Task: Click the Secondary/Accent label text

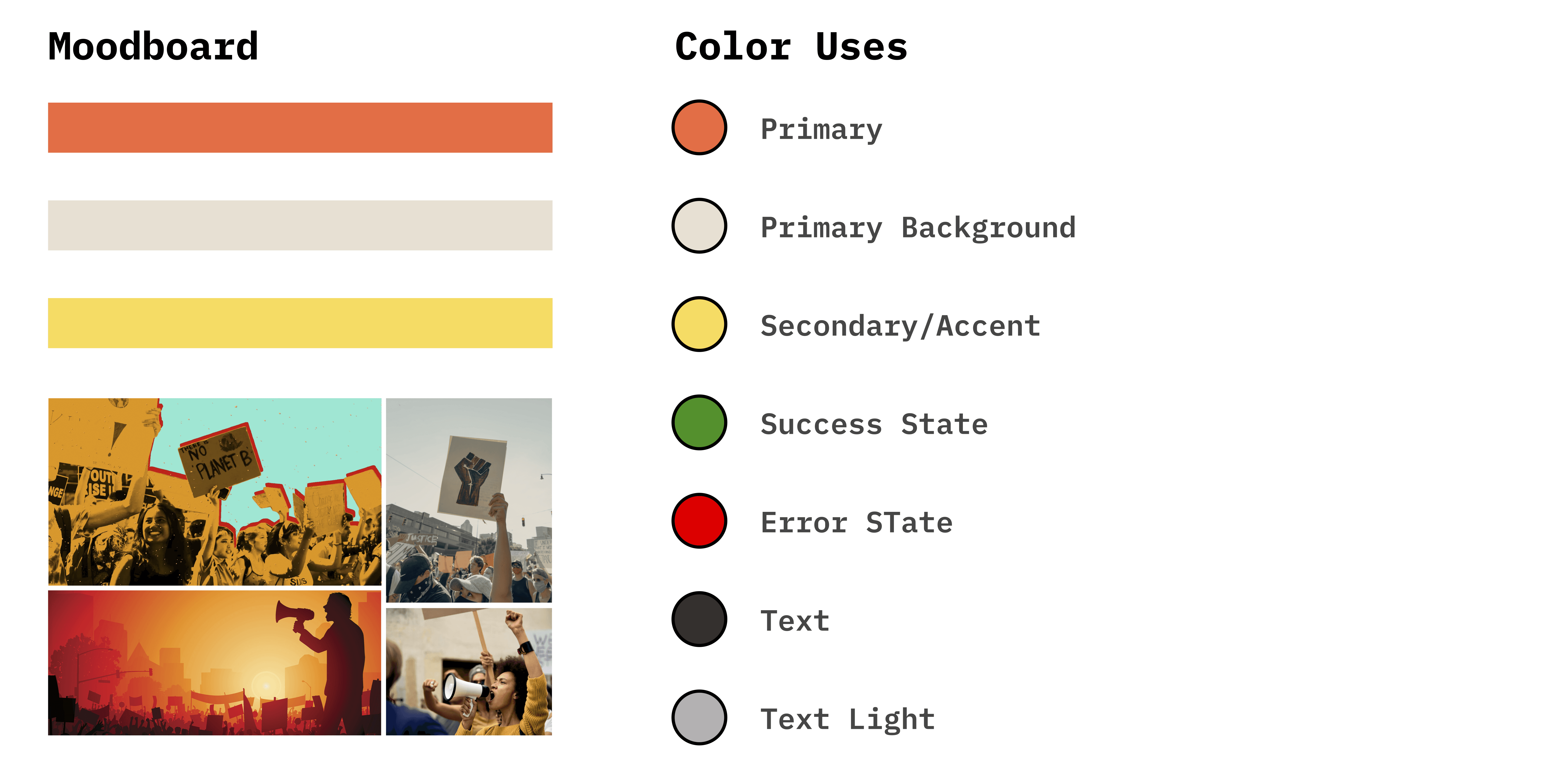Action: pyautogui.click(x=900, y=326)
